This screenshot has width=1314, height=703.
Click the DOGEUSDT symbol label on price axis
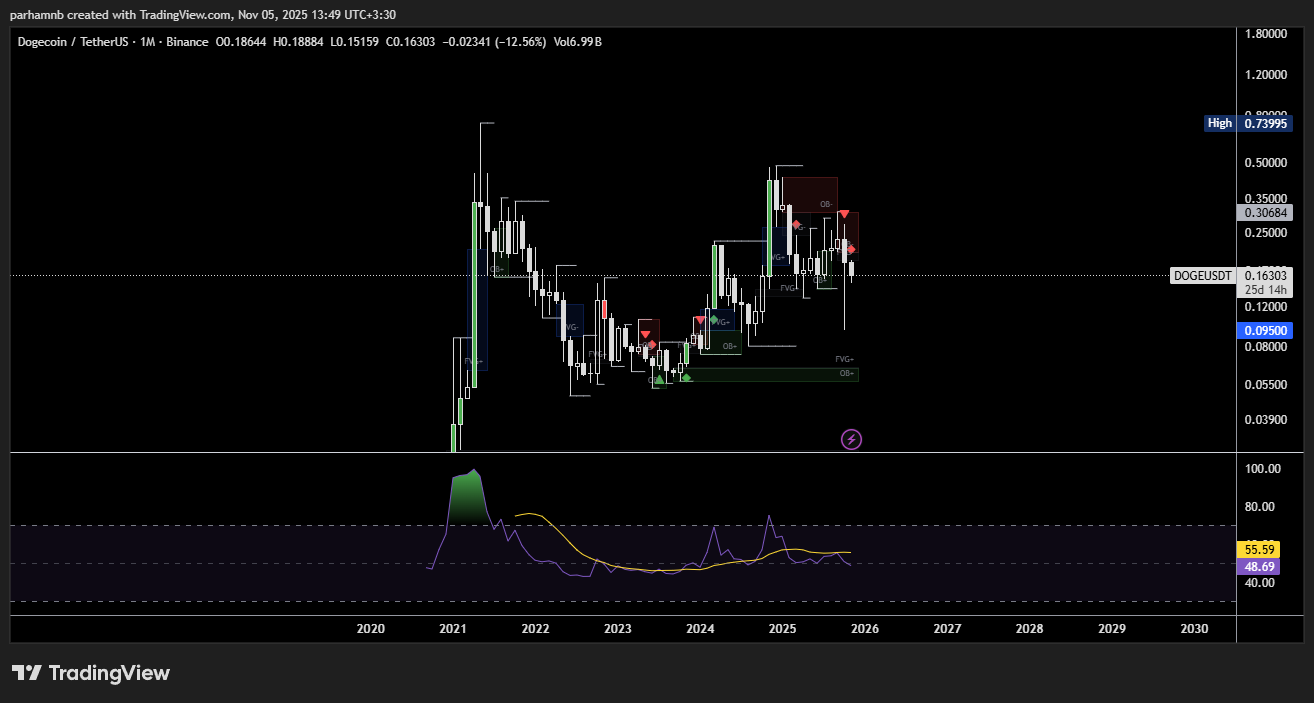coord(1202,275)
